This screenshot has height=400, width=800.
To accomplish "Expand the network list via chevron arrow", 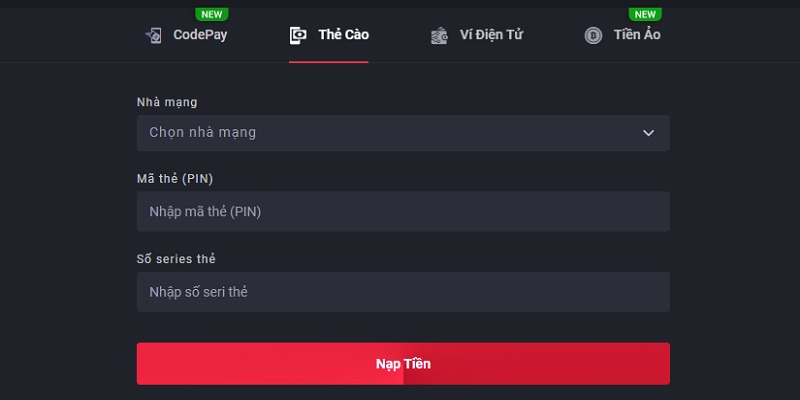I will (648, 132).
